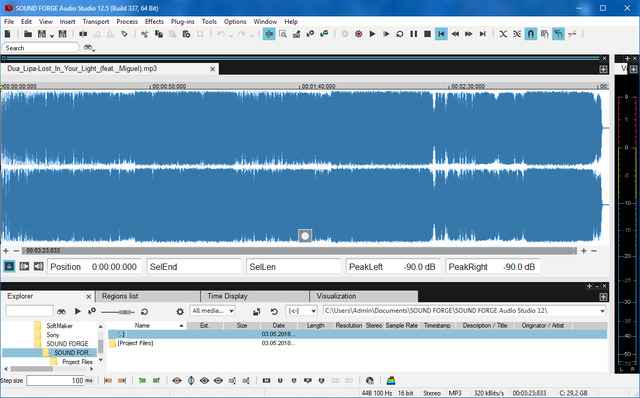Viewport: 640px width, 398px height.
Task: Click the rainbow spectrum icon in bottom toolbar
Action: (x=391, y=380)
